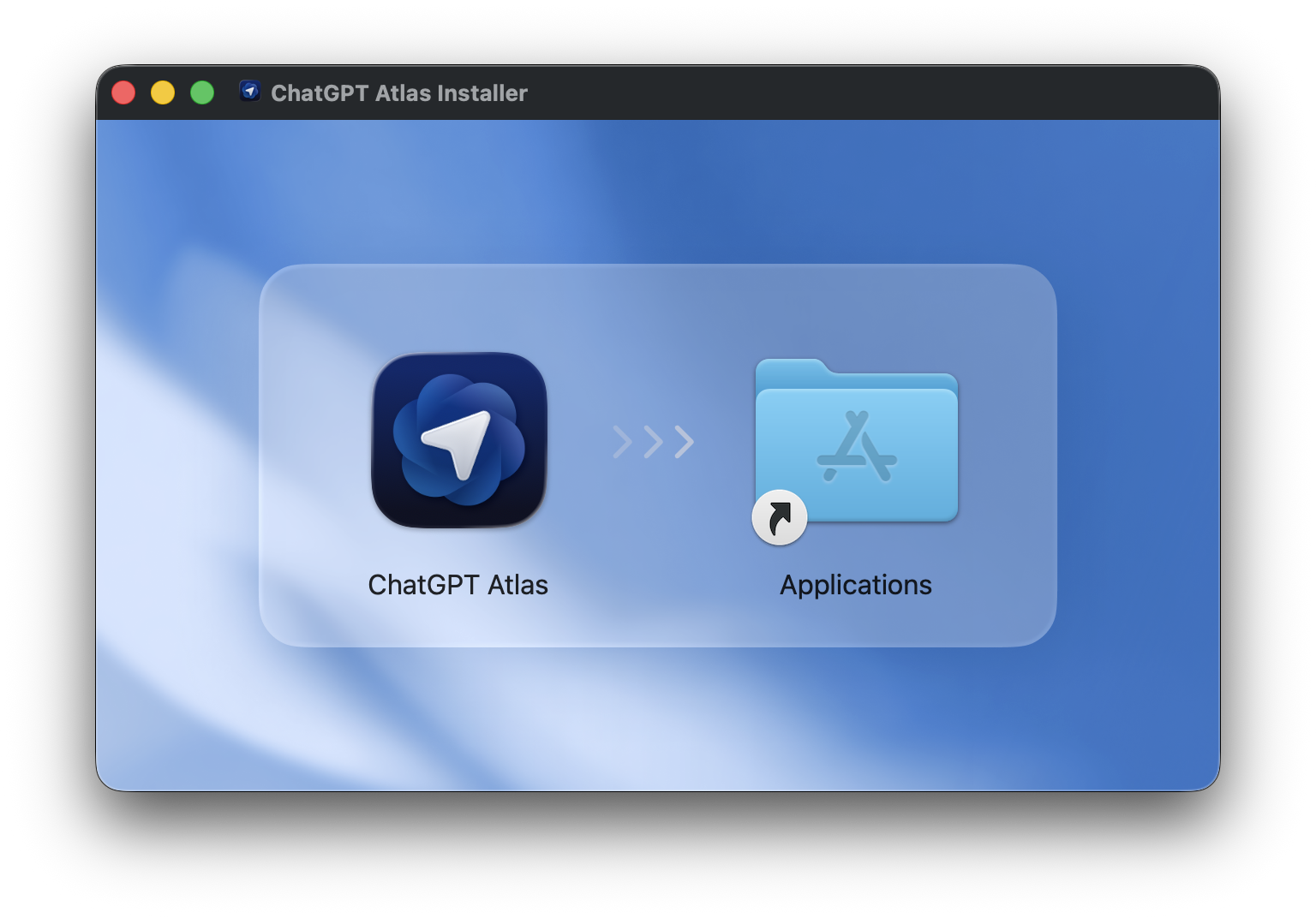Click empty title bar space right of title
The height and width of the screenshot is (918, 1316).
coord(857,92)
